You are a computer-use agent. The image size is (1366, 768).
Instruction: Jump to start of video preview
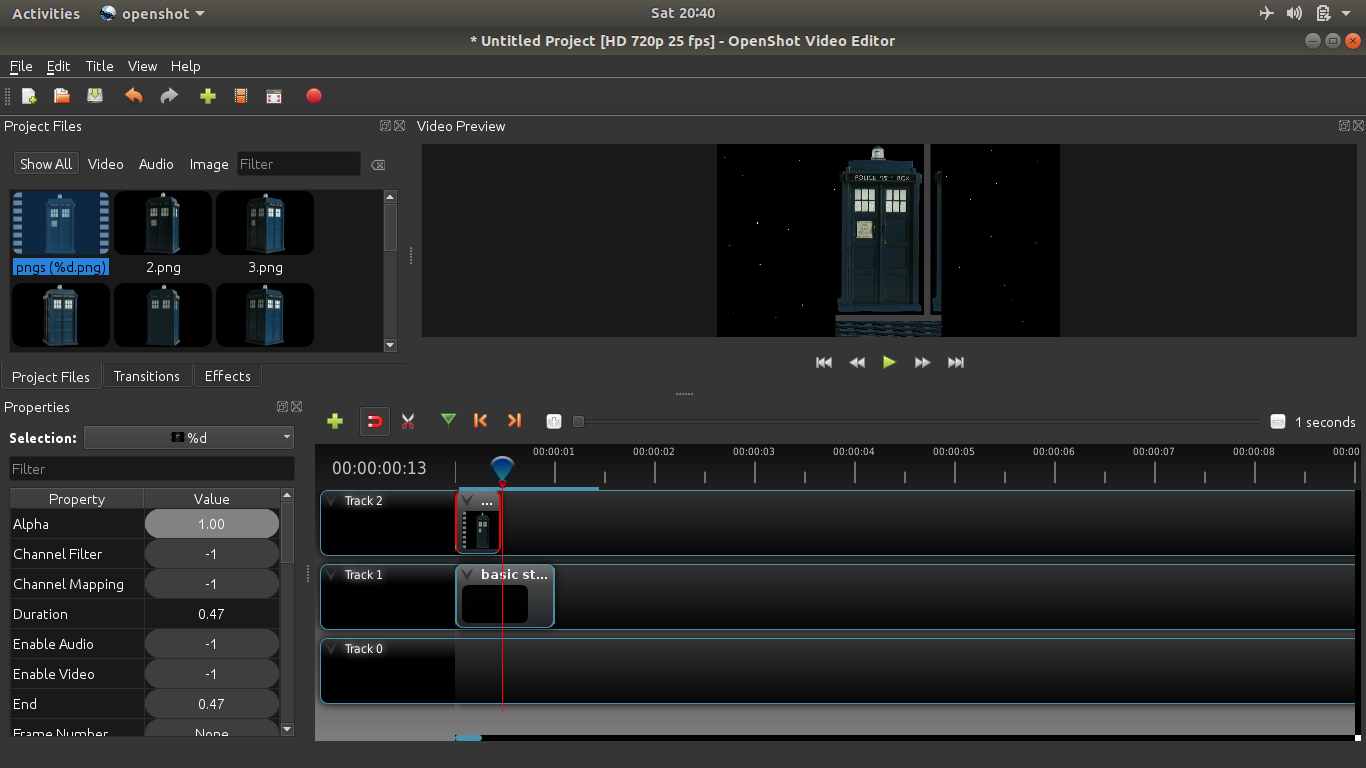(x=824, y=362)
